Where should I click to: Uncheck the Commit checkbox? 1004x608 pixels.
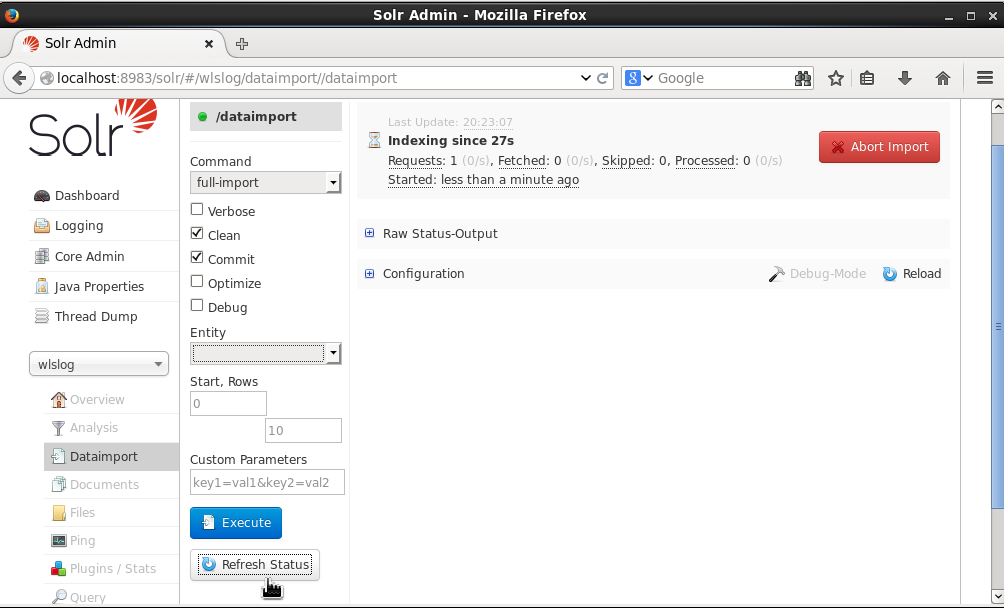197,257
